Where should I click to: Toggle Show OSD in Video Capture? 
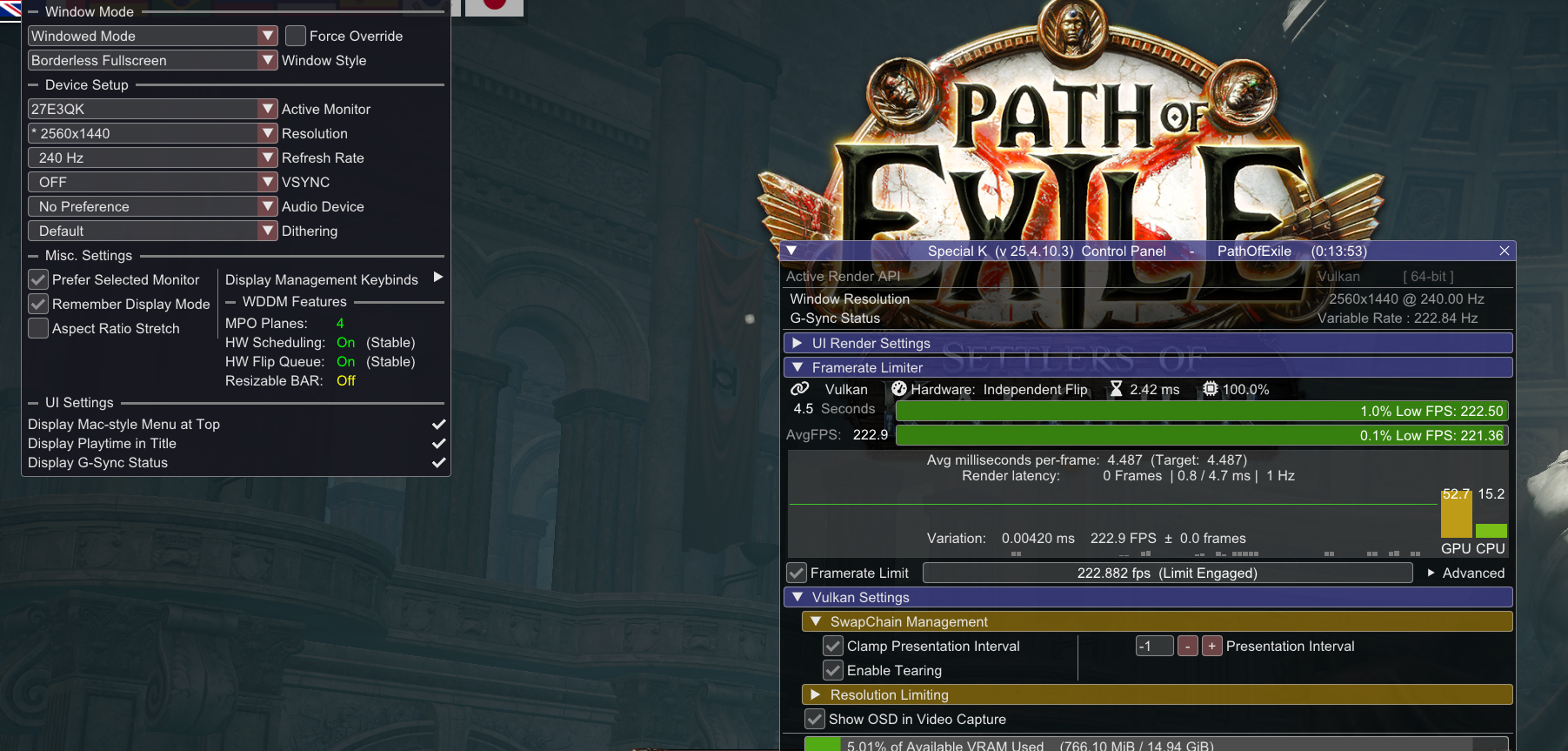pyautogui.click(x=815, y=719)
